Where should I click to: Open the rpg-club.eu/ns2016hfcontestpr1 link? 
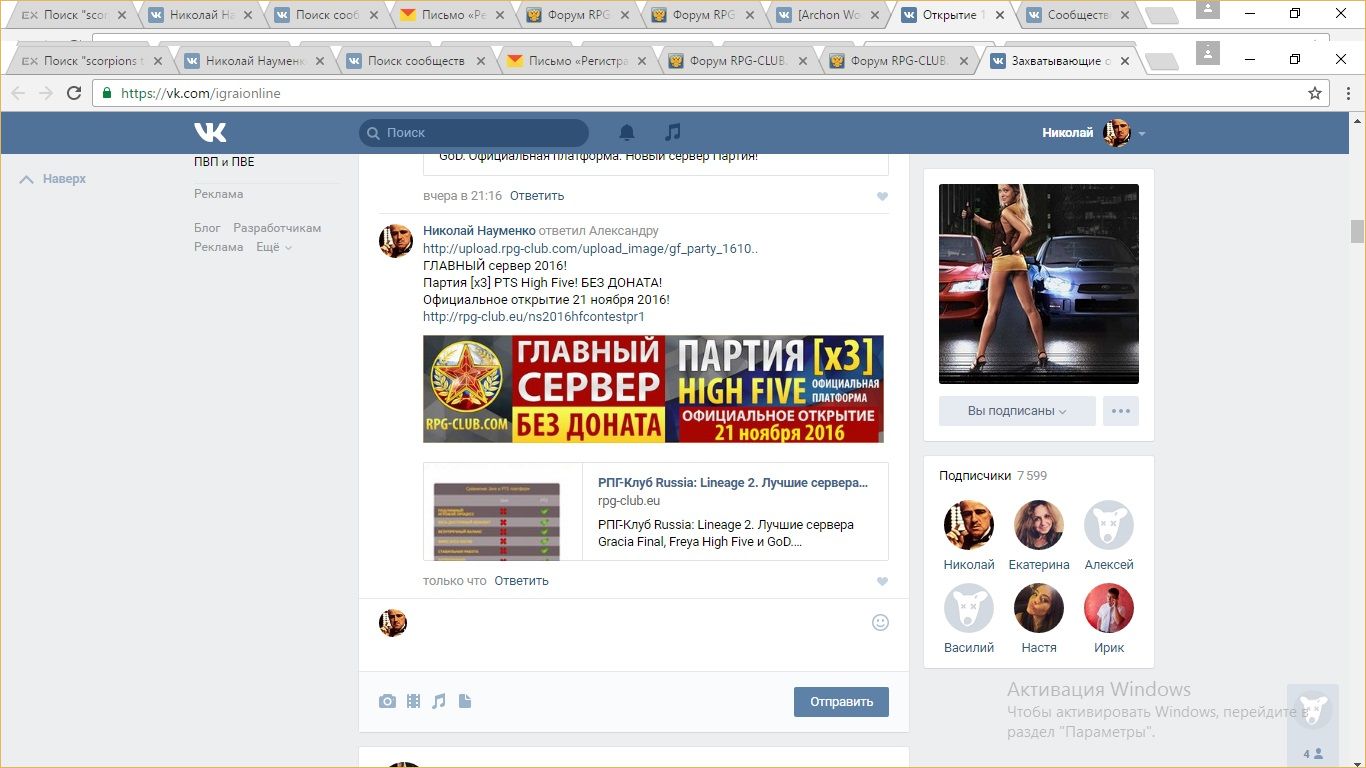click(x=534, y=317)
